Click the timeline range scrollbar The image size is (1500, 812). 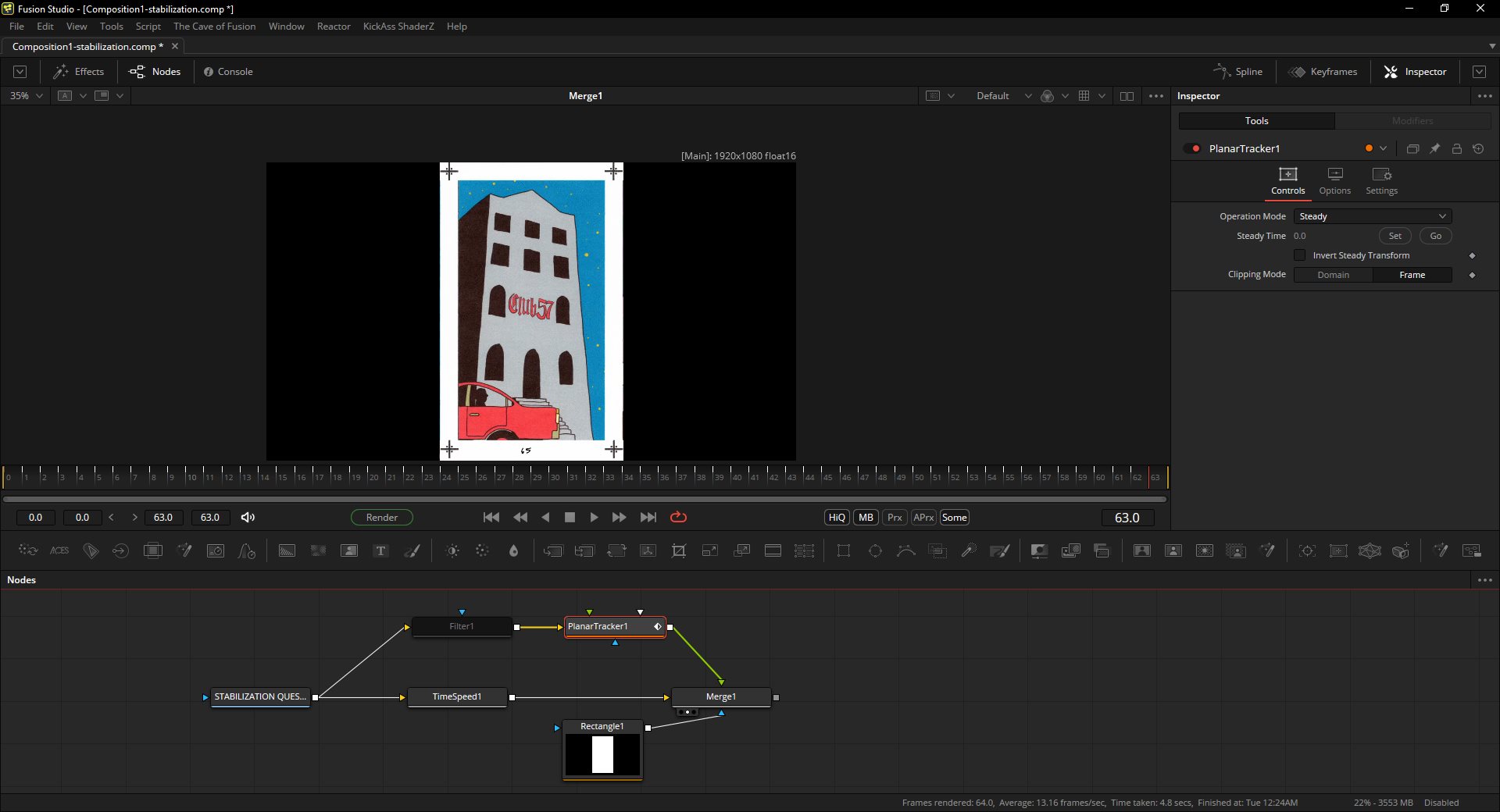[584, 499]
